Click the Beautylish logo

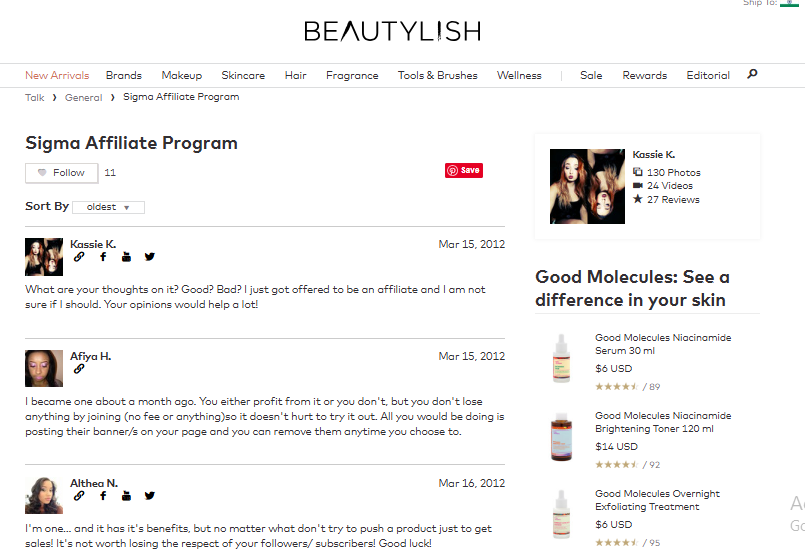(392, 32)
